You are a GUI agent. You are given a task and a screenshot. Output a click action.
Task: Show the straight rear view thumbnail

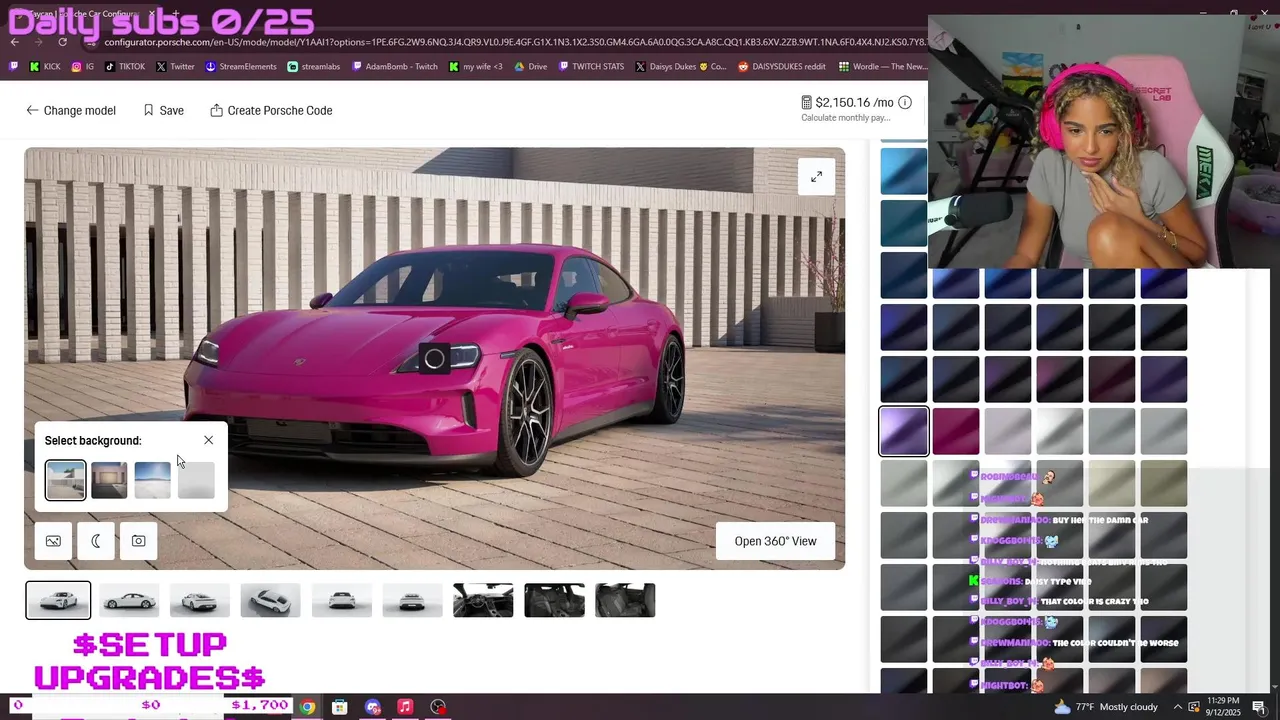tap(413, 600)
